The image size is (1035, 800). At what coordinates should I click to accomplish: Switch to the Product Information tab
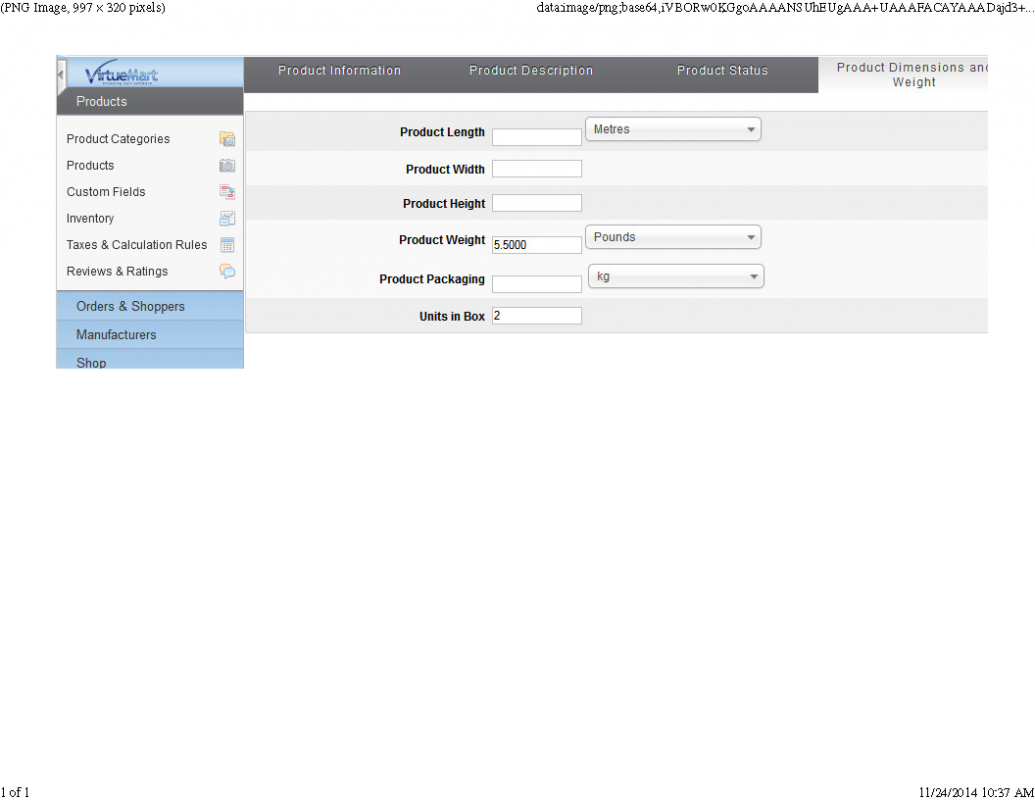(x=339, y=71)
